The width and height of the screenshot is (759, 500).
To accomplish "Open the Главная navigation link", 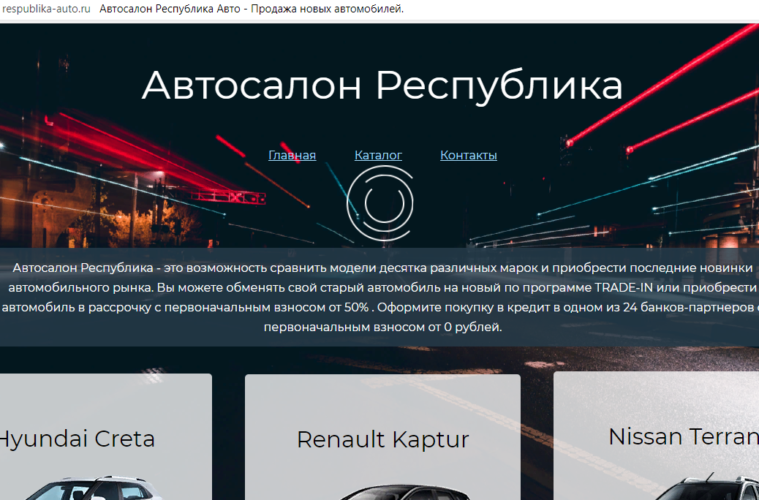I will tap(292, 155).
